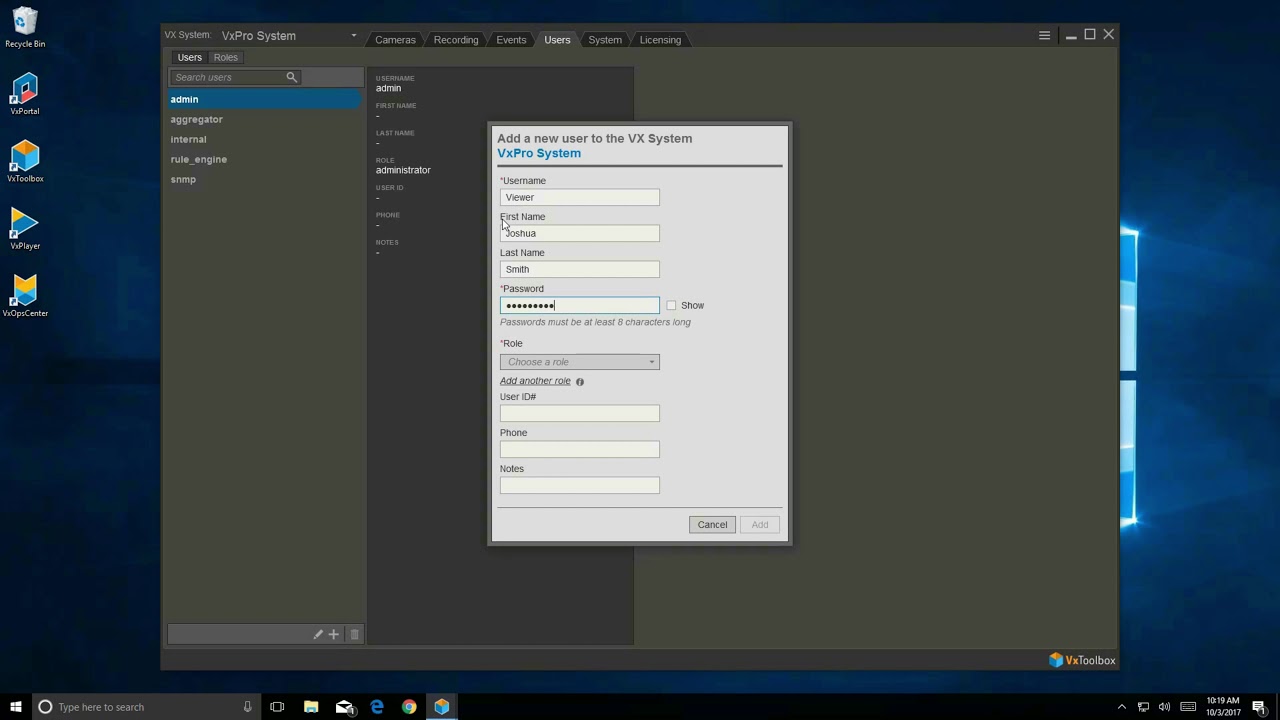
Task: Click the info icon next to Add another role
Action: 580,381
